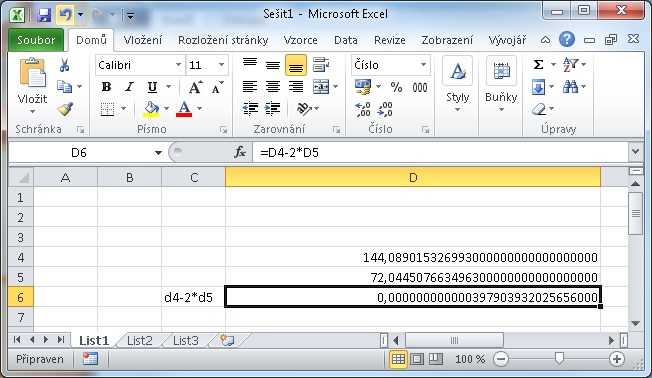Open Find and Select binoculars icon
Viewport: 652px width, 378px height.
[570, 87]
